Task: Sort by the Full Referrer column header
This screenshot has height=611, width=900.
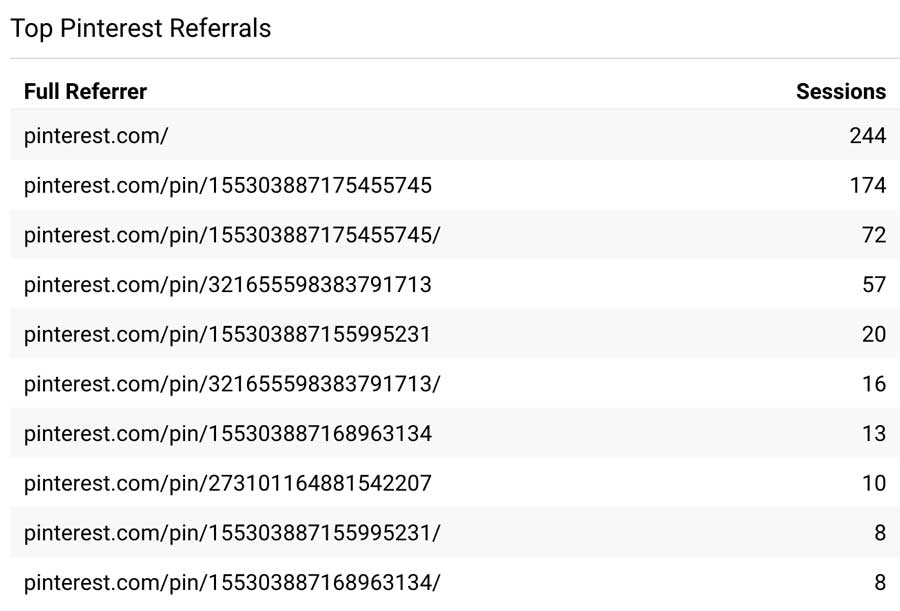Action: [x=86, y=91]
